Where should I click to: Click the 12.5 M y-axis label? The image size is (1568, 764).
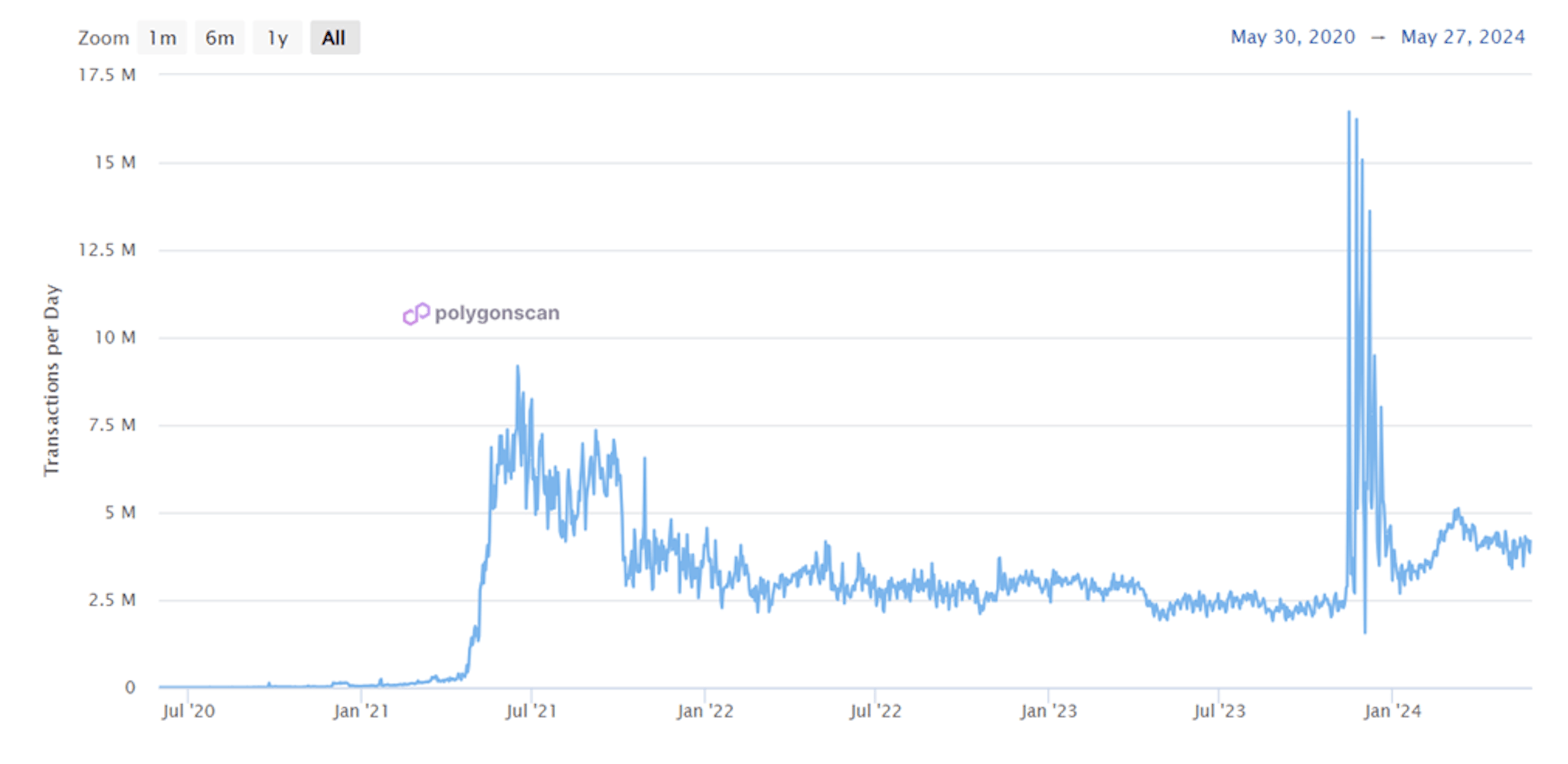click(107, 250)
